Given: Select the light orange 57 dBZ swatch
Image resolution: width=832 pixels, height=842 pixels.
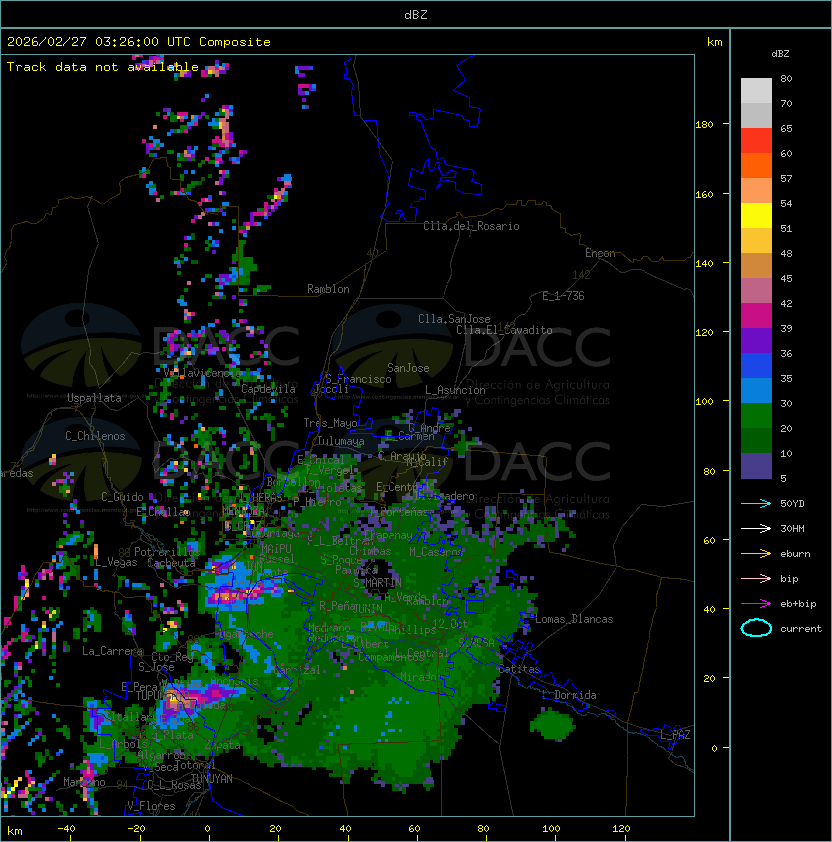Looking at the screenshot, I should point(756,191).
